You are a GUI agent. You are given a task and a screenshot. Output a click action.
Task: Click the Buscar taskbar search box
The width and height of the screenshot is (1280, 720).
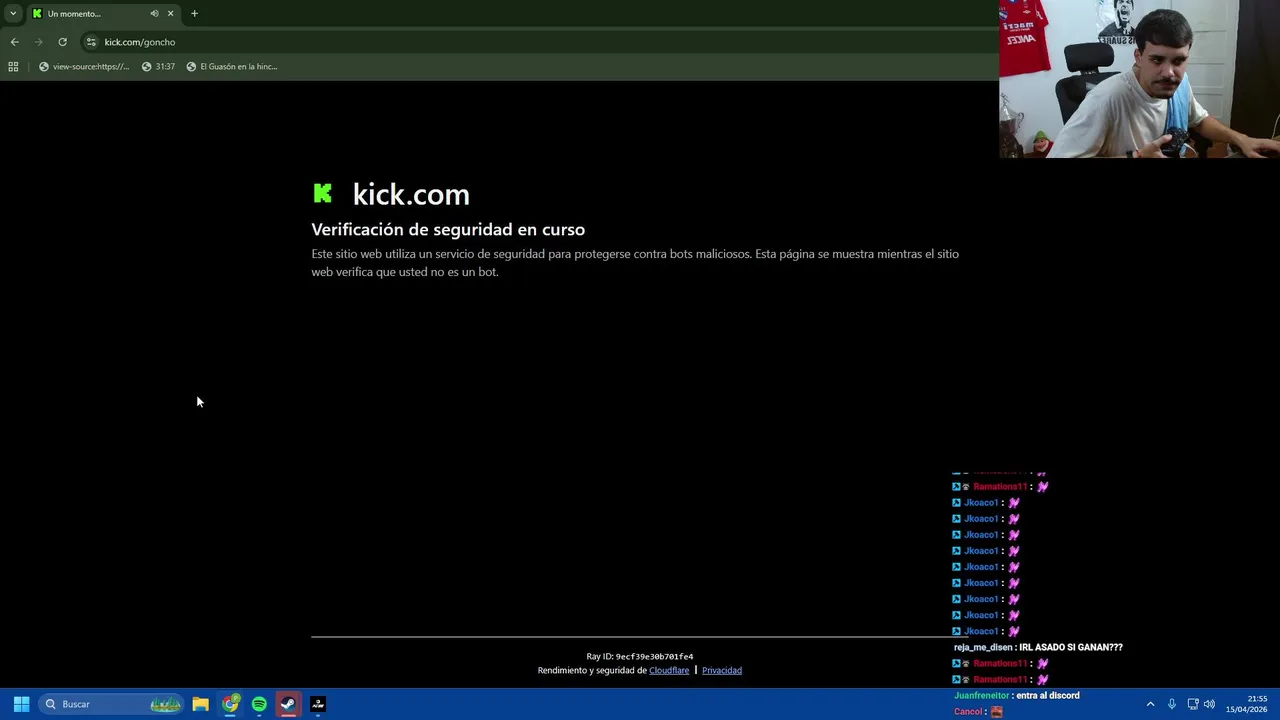tap(111, 704)
